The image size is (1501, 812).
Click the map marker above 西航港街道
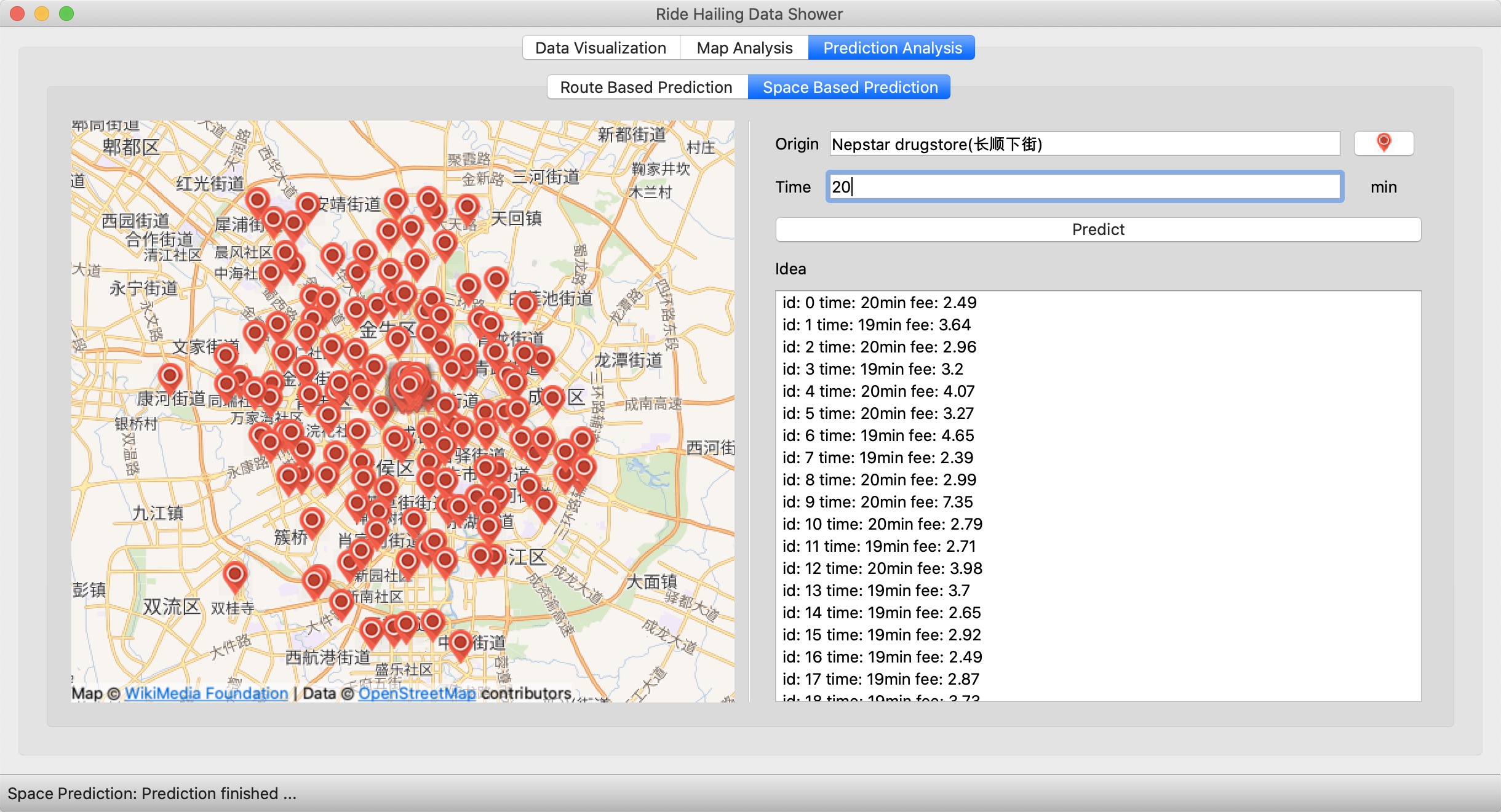[371, 630]
